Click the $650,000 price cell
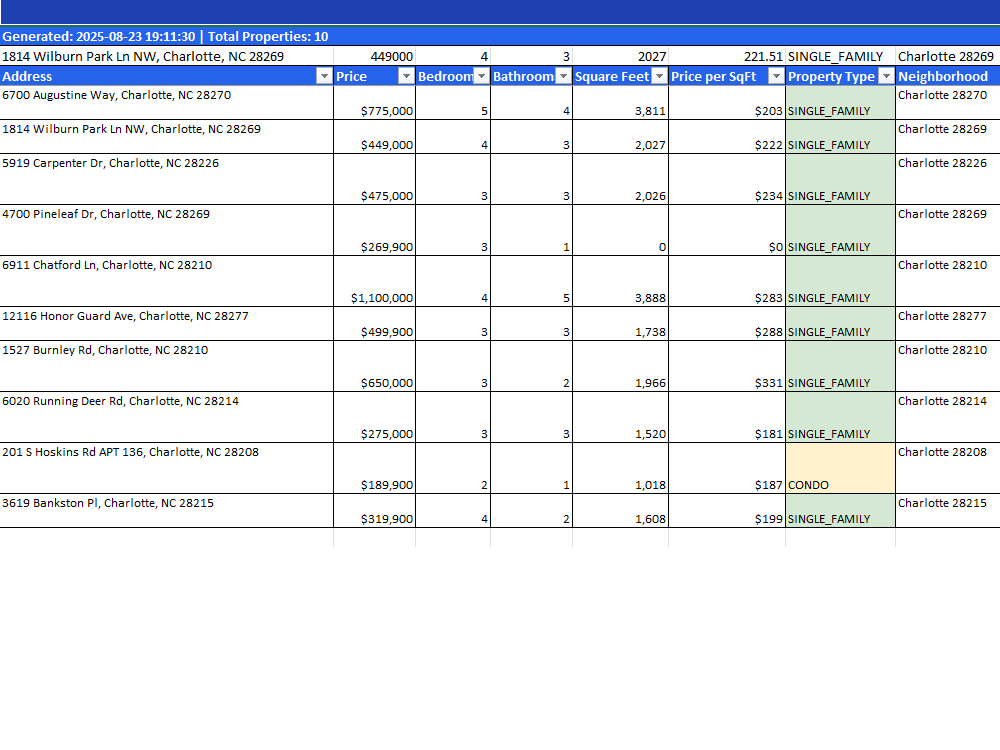 click(374, 366)
